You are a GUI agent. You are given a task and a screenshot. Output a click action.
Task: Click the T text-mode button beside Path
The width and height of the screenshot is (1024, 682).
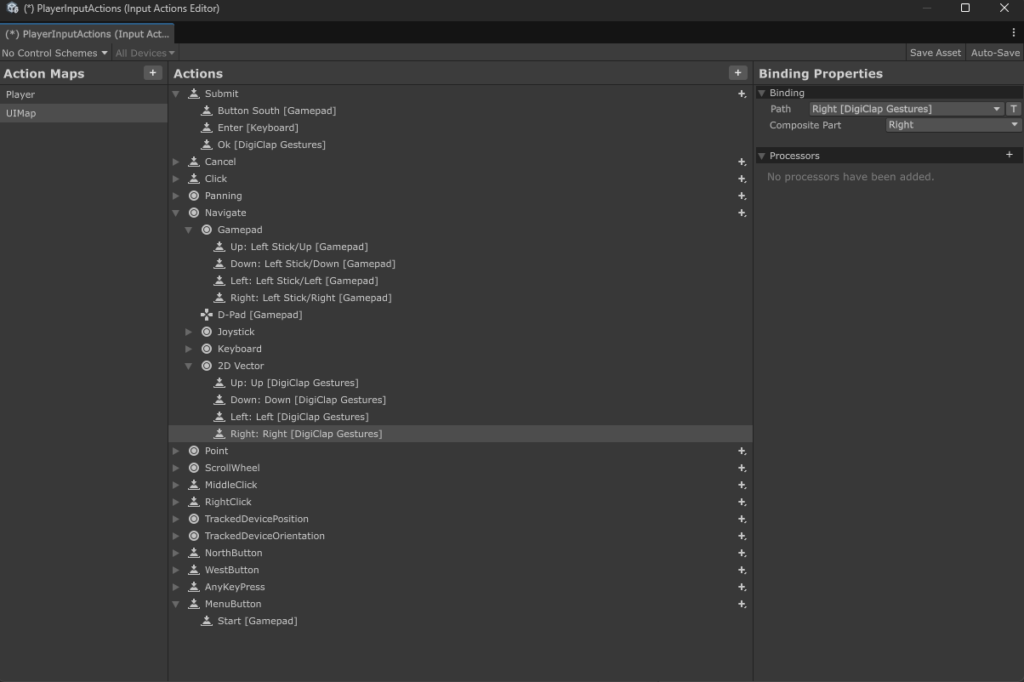pos(1013,109)
